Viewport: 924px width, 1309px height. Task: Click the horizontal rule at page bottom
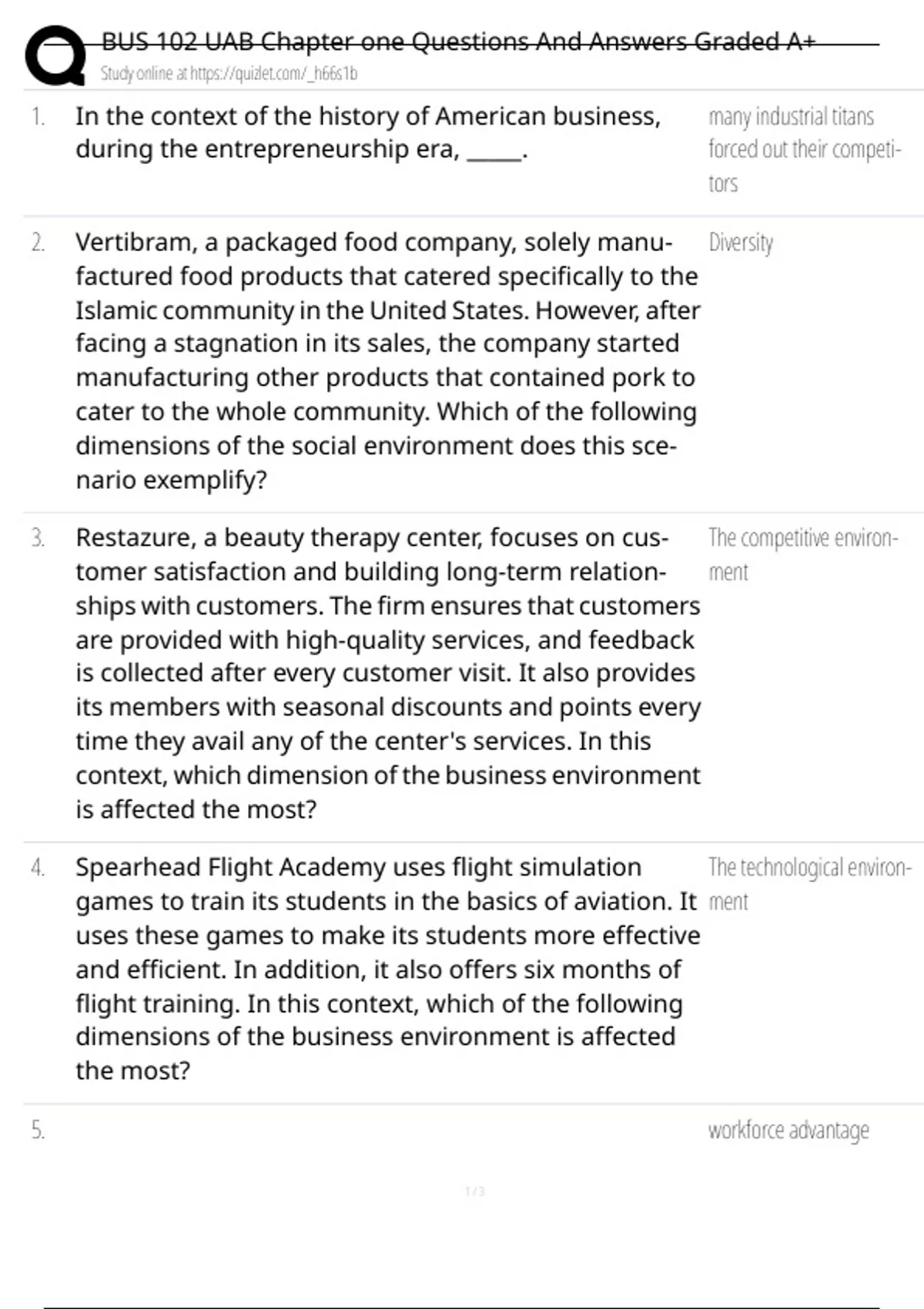pos(462,1307)
